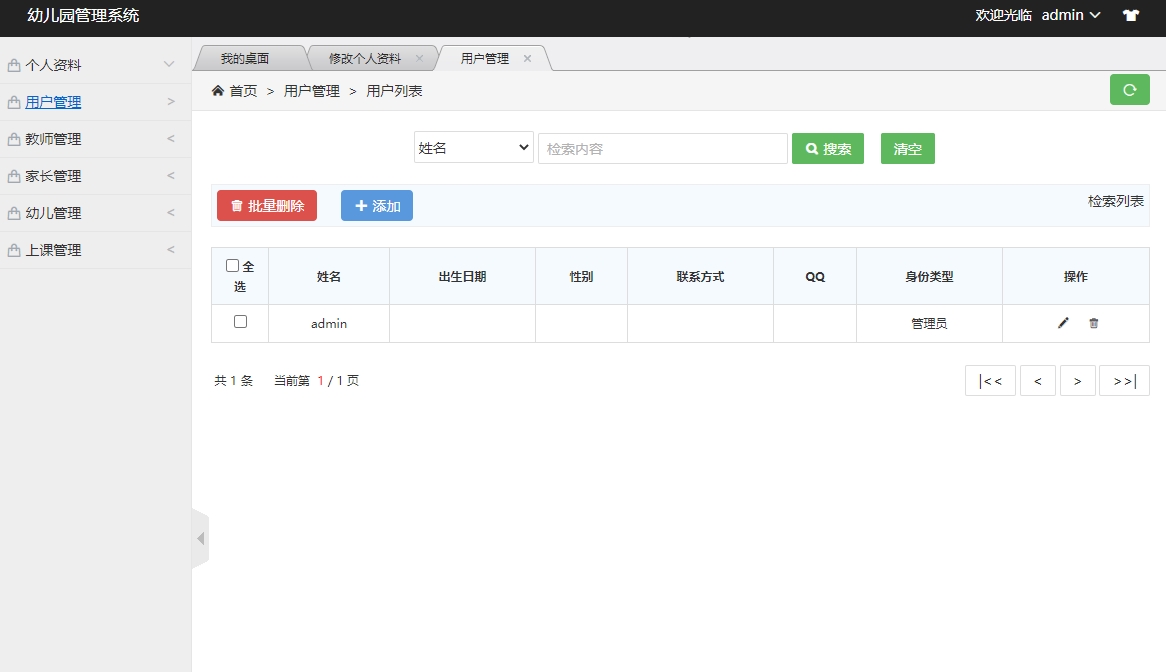Click the edit pencil icon for admin user
The image size is (1166, 672).
click(1062, 323)
